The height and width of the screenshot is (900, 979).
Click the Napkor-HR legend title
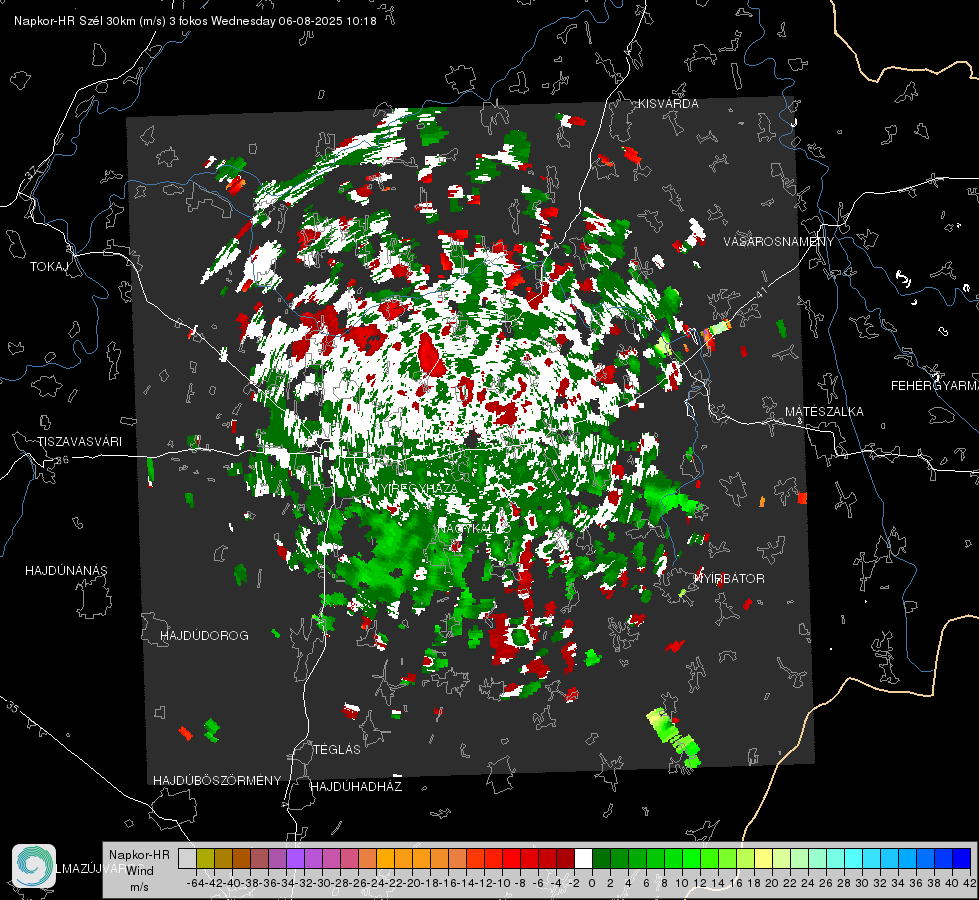tap(139, 855)
